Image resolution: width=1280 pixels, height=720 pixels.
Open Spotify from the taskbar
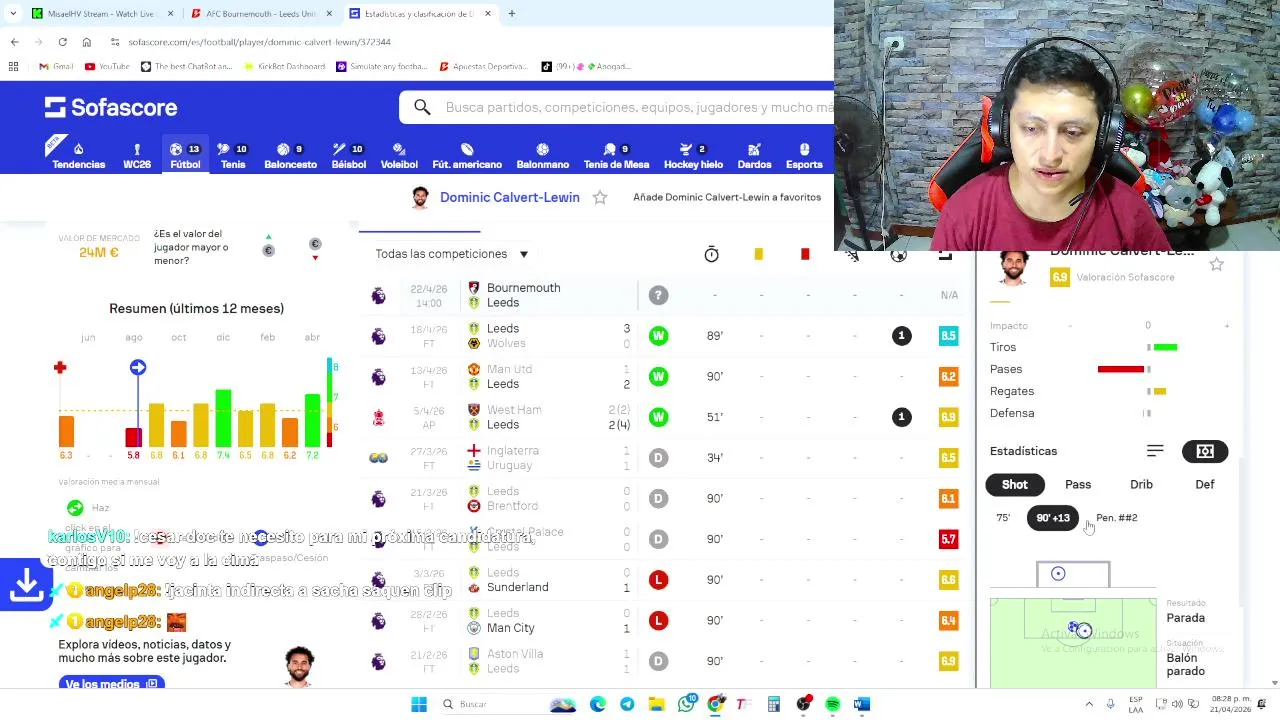pyautogui.click(x=832, y=704)
